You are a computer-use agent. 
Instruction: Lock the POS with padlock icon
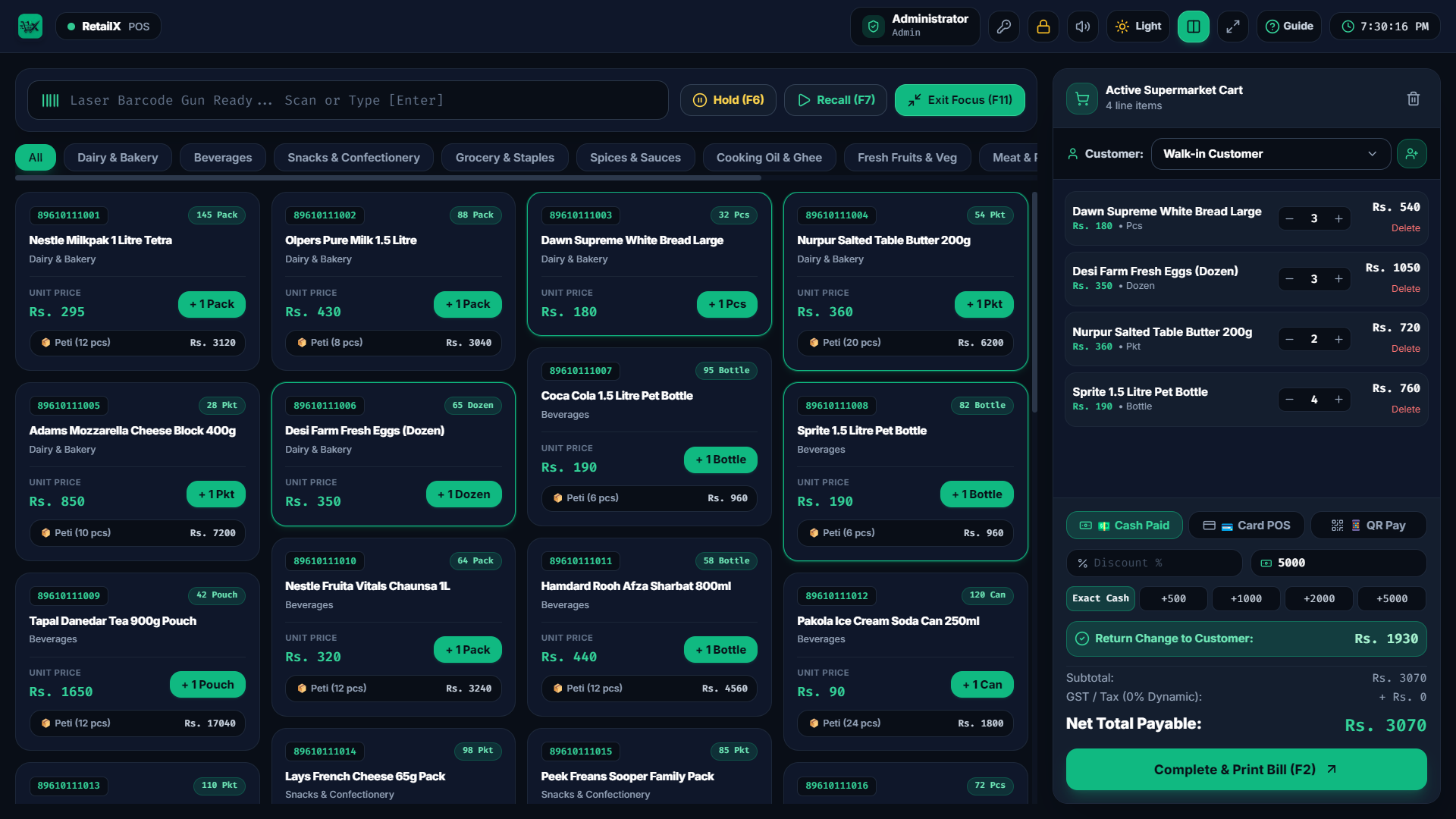tap(1043, 27)
